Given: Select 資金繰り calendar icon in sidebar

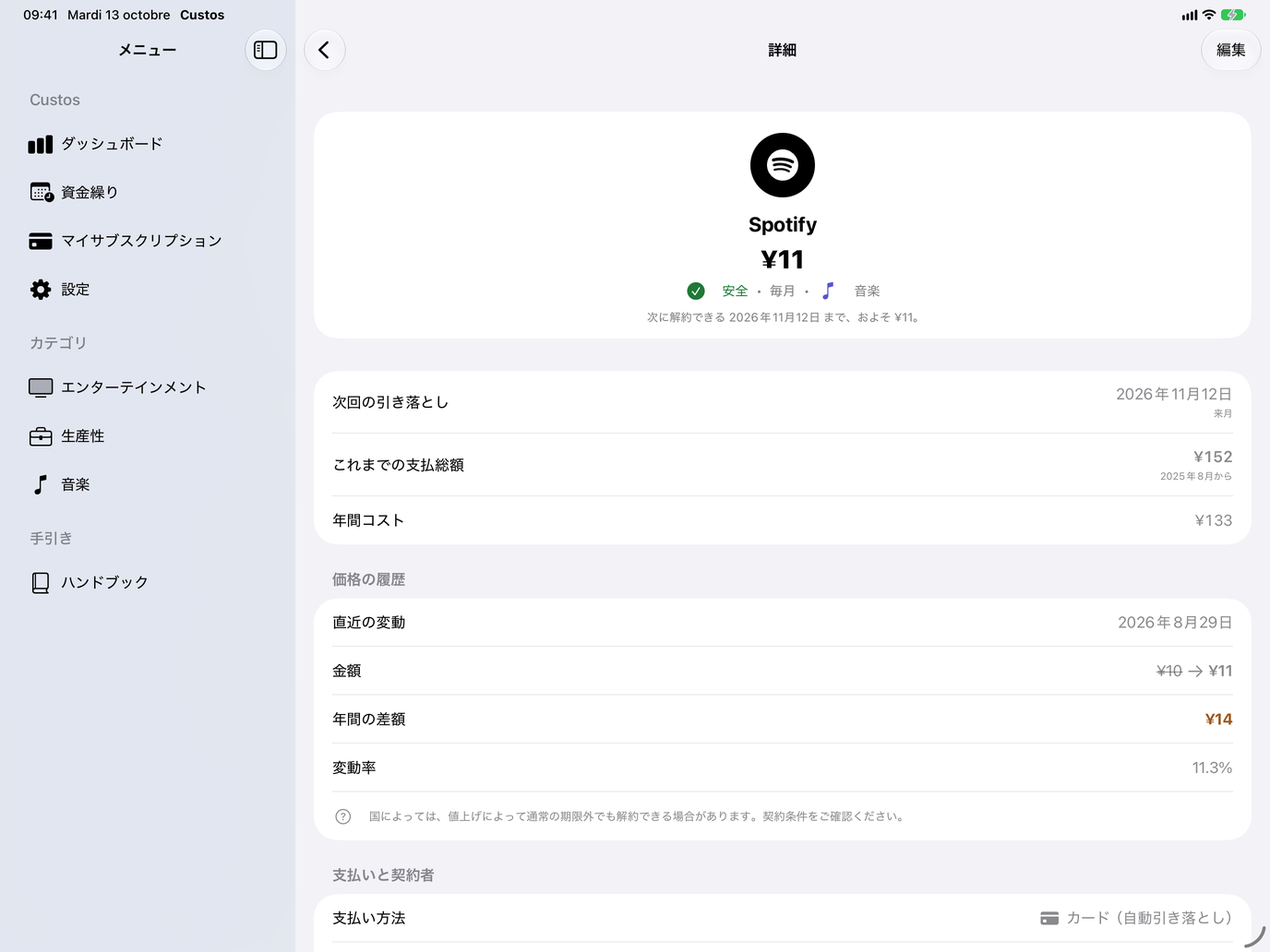Looking at the screenshot, I should tap(42, 192).
